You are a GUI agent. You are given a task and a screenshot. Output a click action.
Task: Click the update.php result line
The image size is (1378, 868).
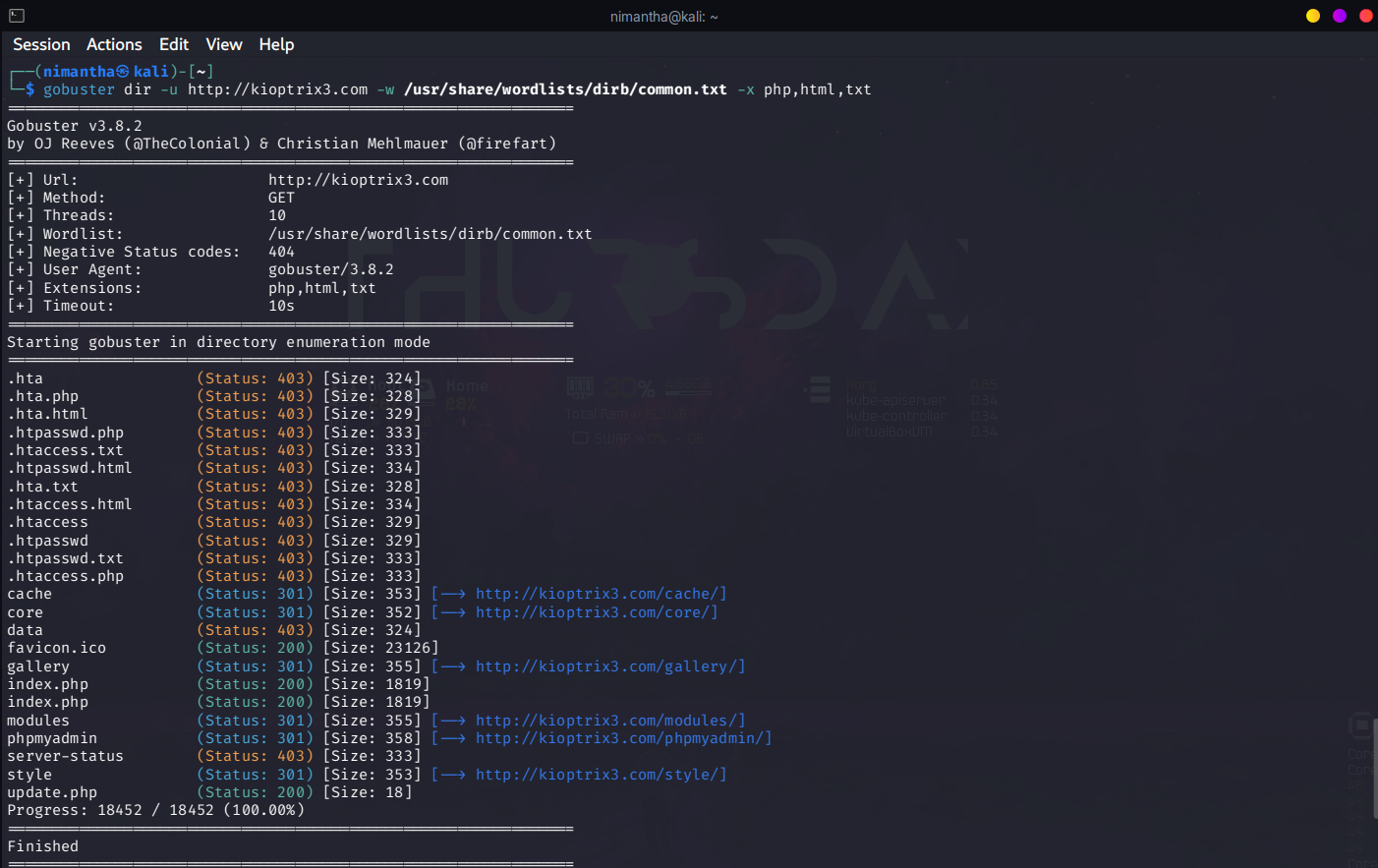point(209,792)
